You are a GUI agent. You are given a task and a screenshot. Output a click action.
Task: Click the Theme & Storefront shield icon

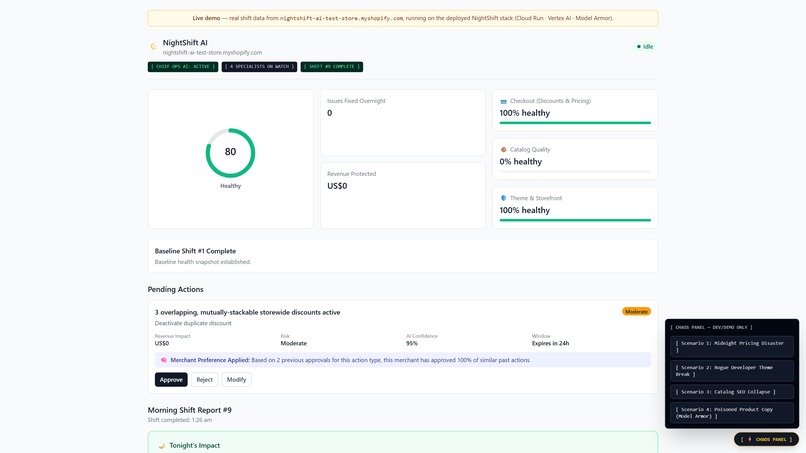pos(503,198)
